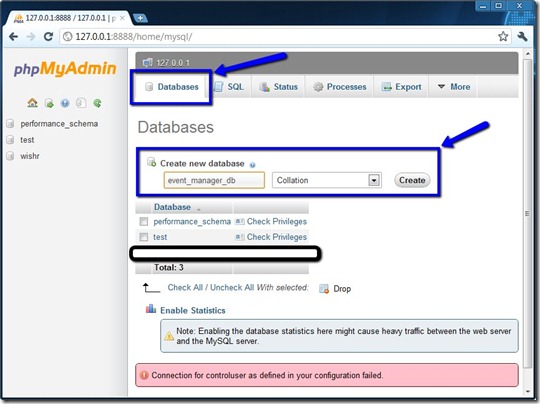The width and height of the screenshot is (540, 404).
Task: Open the Home icon in sidebar
Action: (x=32, y=103)
